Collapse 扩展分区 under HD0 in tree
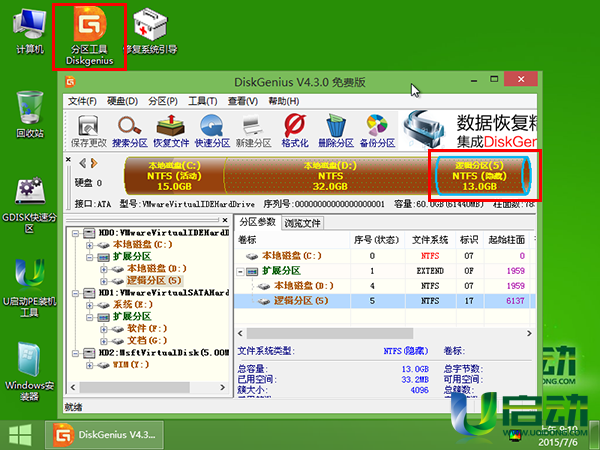This screenshot has width=600, height=450. pyautogui.click(x=90, y=257)
